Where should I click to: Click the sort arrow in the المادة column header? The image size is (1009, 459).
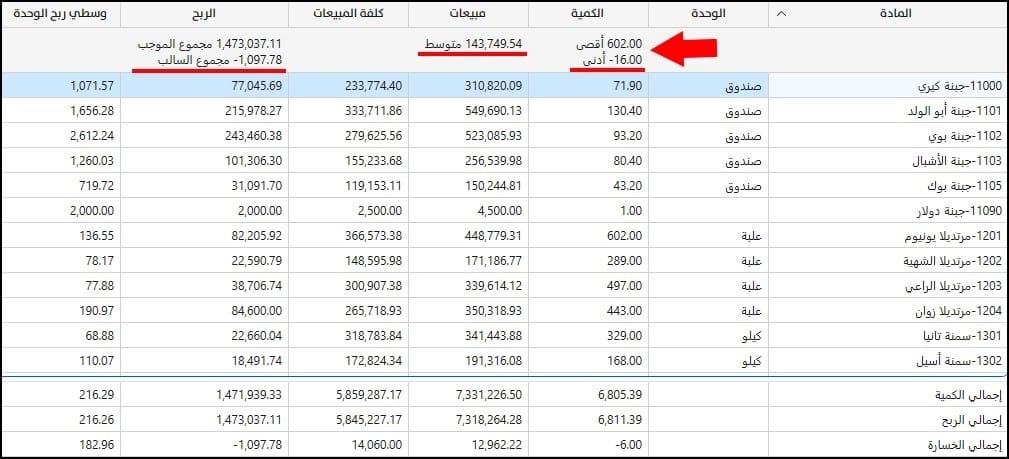click(x=781, y=14)
